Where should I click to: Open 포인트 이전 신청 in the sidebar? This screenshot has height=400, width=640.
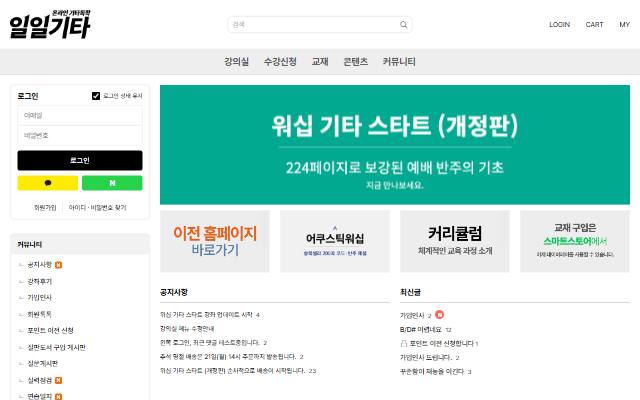tap(50, 331)
